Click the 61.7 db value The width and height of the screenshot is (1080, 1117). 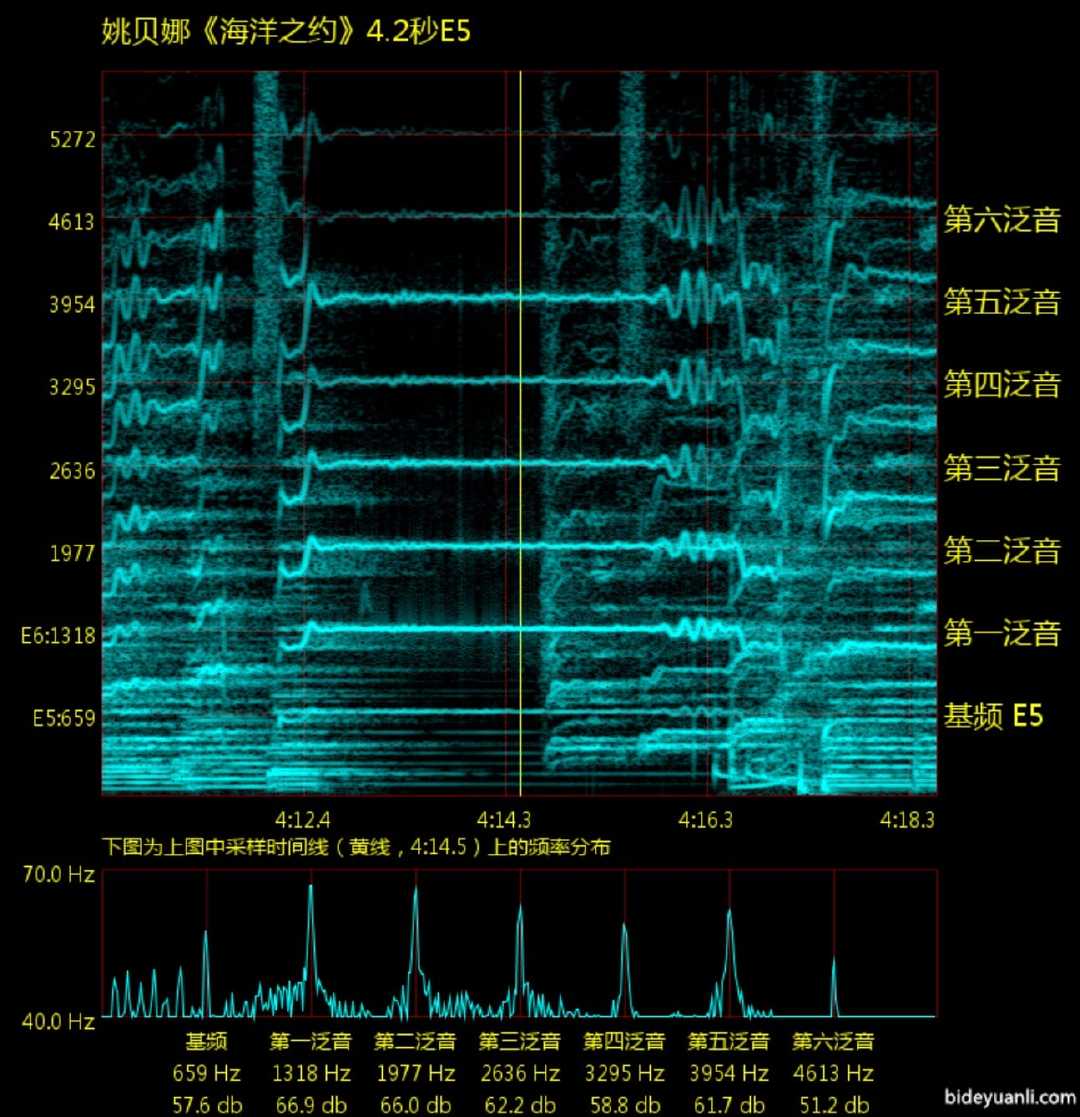tap(729, 1105)
